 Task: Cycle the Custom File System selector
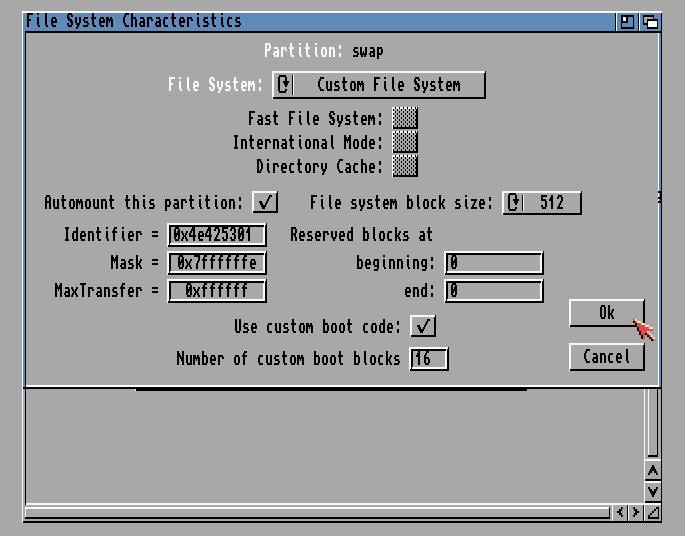(x=379, y=85)
